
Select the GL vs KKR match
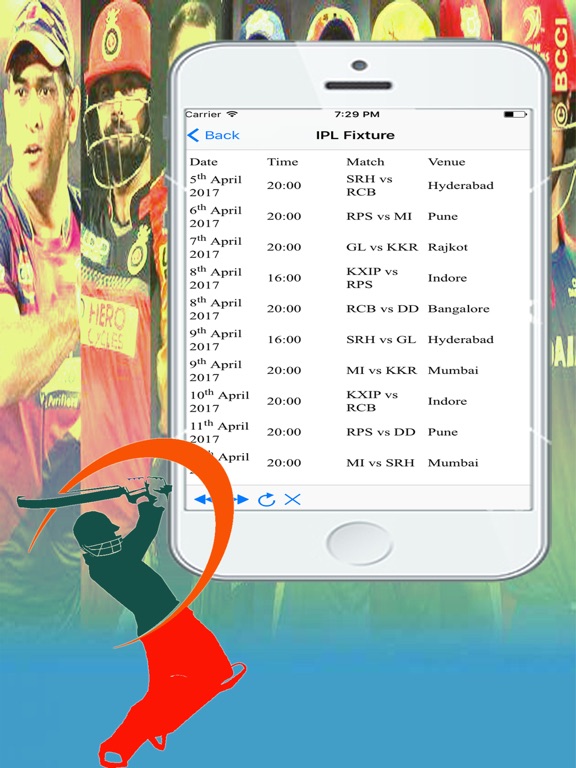(383, 247)
